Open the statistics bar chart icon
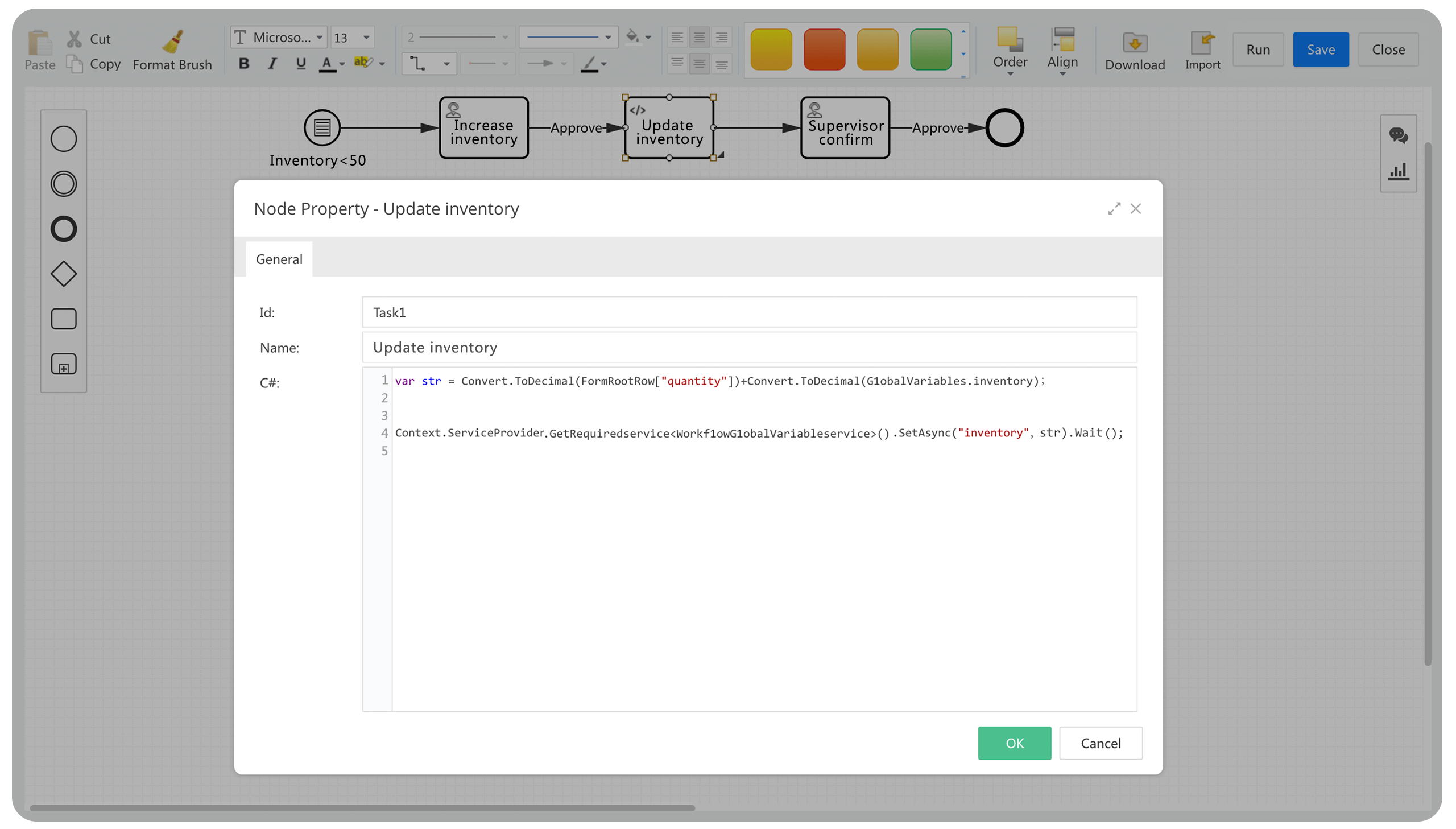Screen dimensions: 1456x829 (1398, 171)
